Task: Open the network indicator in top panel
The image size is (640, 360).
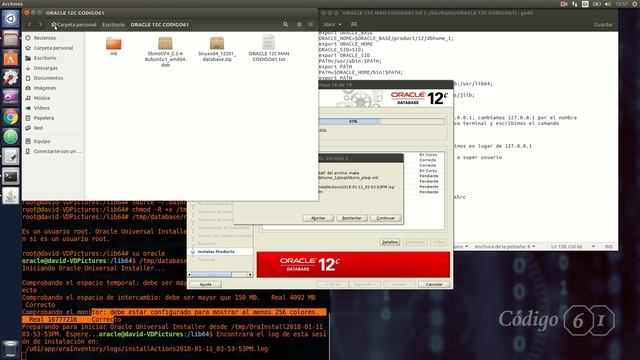Action: point(575,4)
